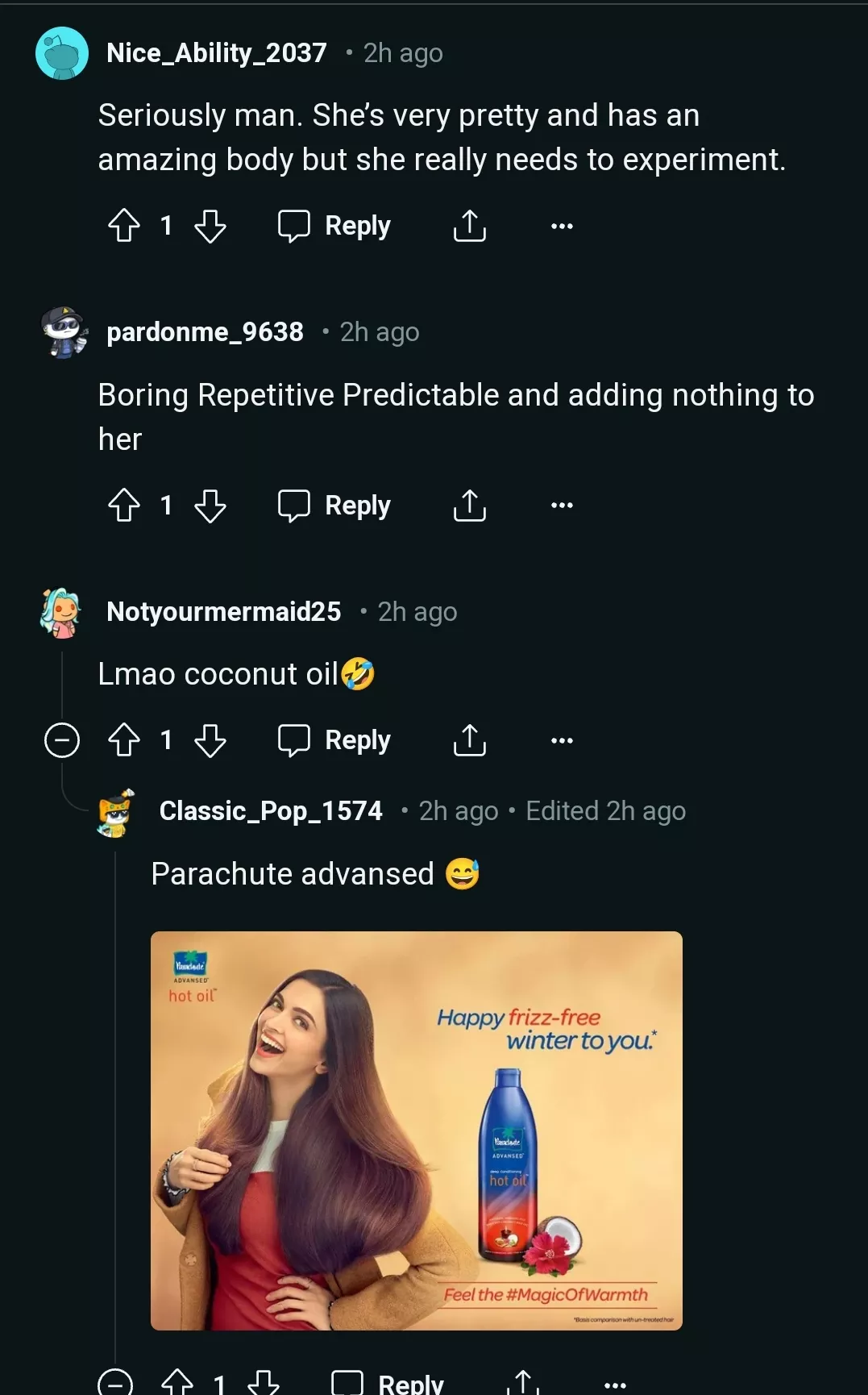The image size is (868, 1395).
Task: Reply to the 'Lmao coconut oil' comment
Action: (334, 740)
